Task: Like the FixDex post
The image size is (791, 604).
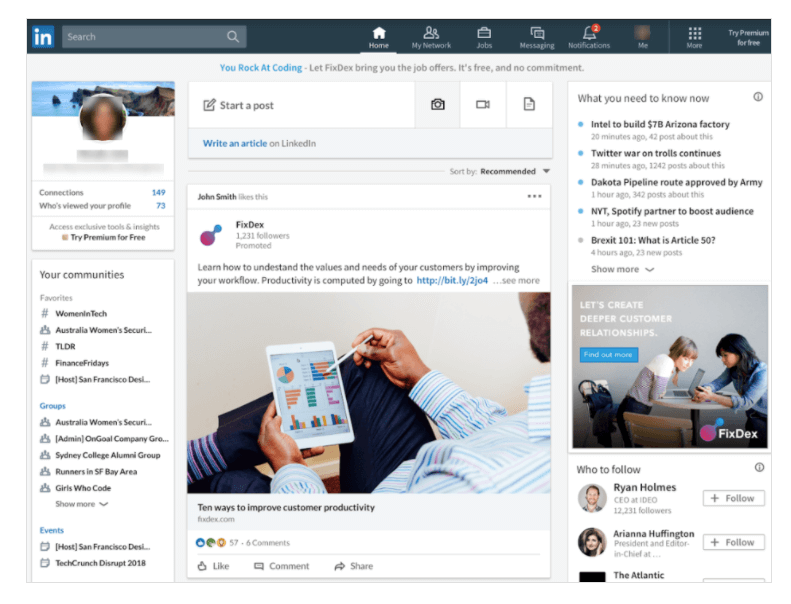Action: point(213,566)
